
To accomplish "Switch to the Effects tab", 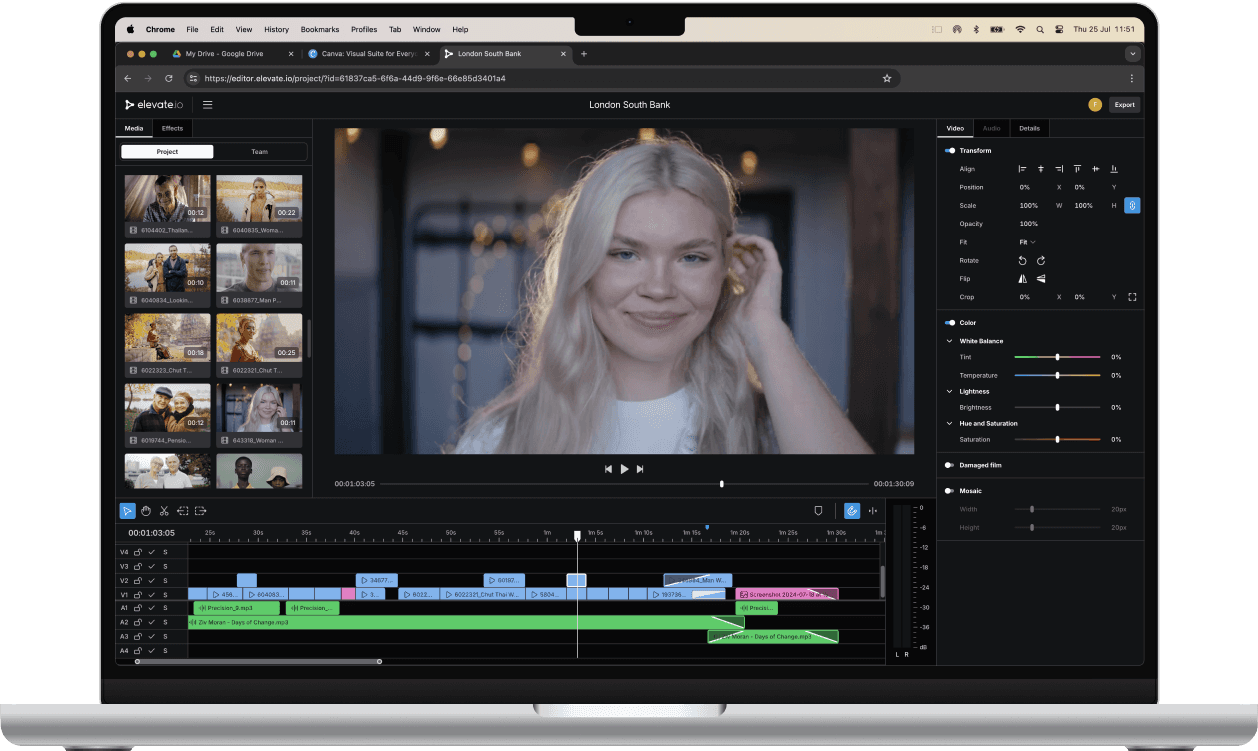I will coord(172,128).
